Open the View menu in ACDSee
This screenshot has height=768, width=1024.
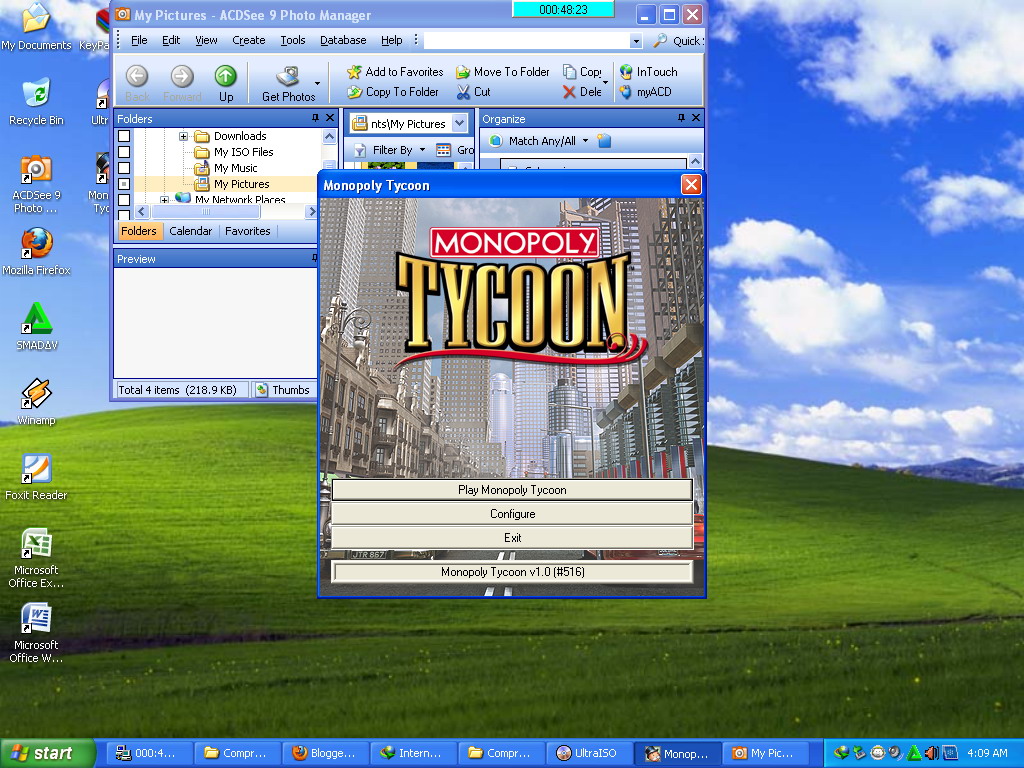206,40
